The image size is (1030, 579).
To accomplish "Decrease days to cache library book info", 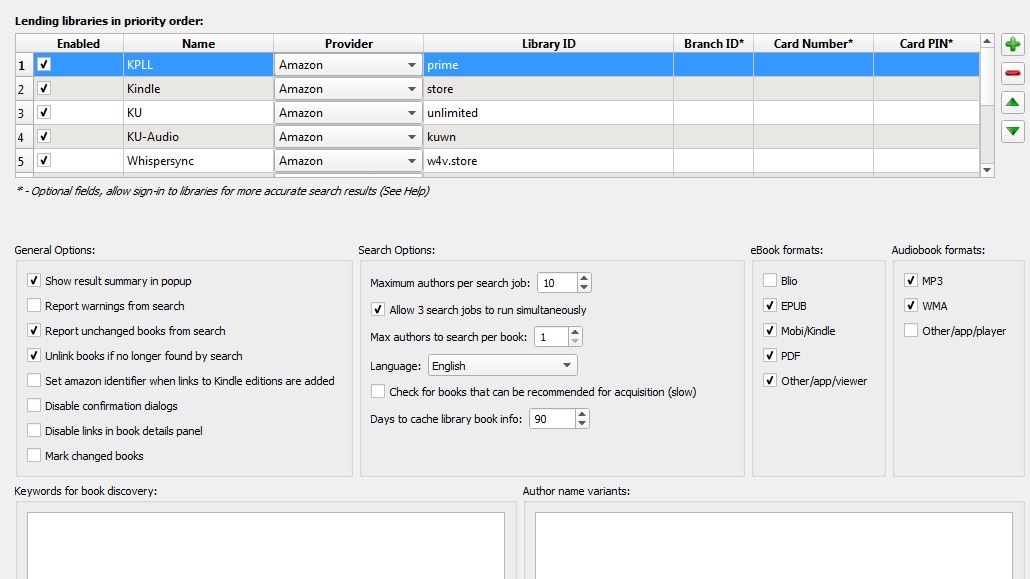I will [582, 423].
